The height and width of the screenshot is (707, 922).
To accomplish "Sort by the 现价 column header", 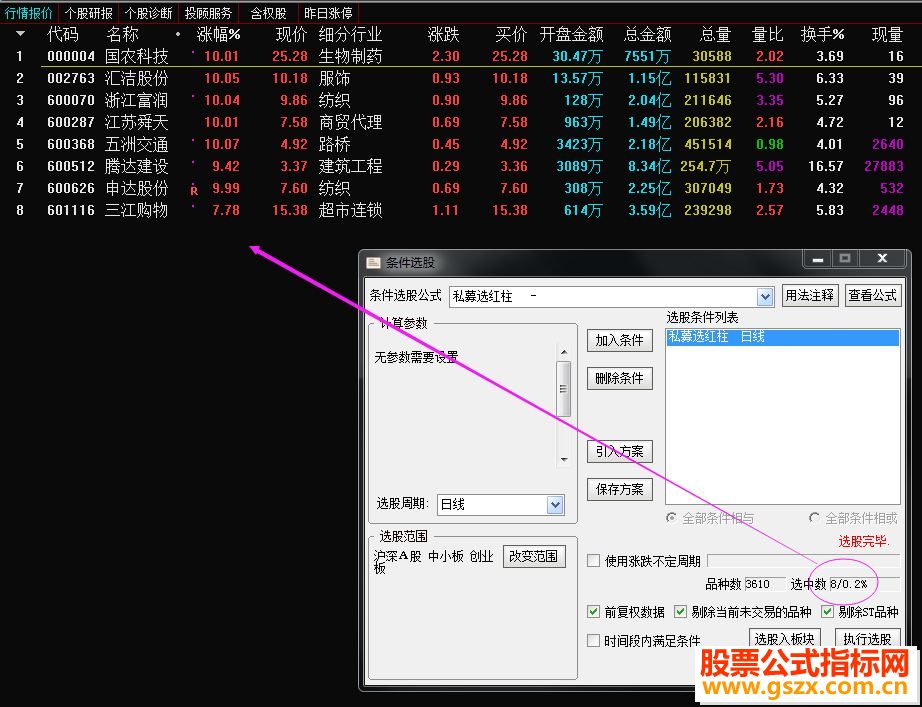I will click(292, 35).
